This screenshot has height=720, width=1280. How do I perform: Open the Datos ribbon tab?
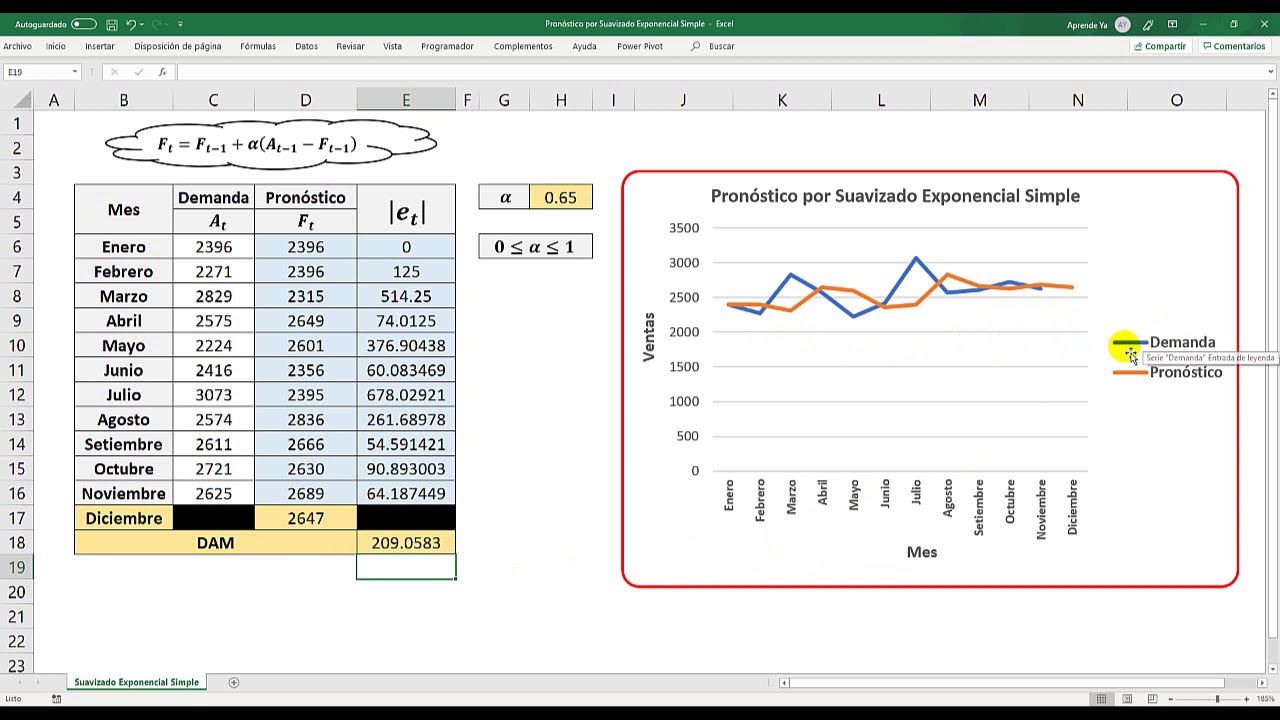pos(306,46)
